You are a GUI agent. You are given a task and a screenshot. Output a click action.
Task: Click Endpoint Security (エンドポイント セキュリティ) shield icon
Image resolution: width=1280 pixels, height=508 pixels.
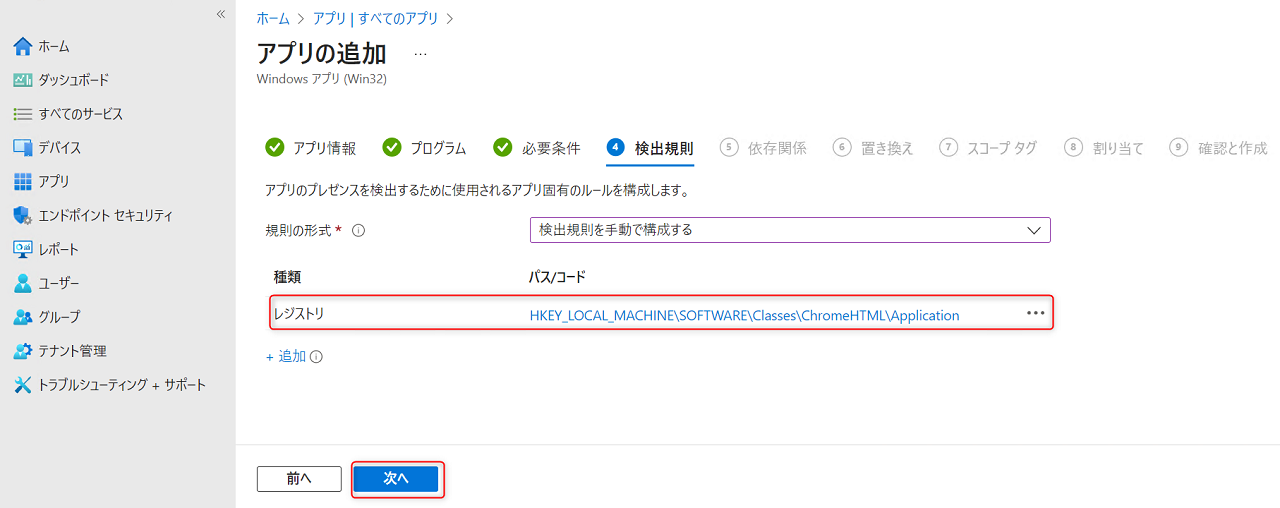[x=22, y=215]
